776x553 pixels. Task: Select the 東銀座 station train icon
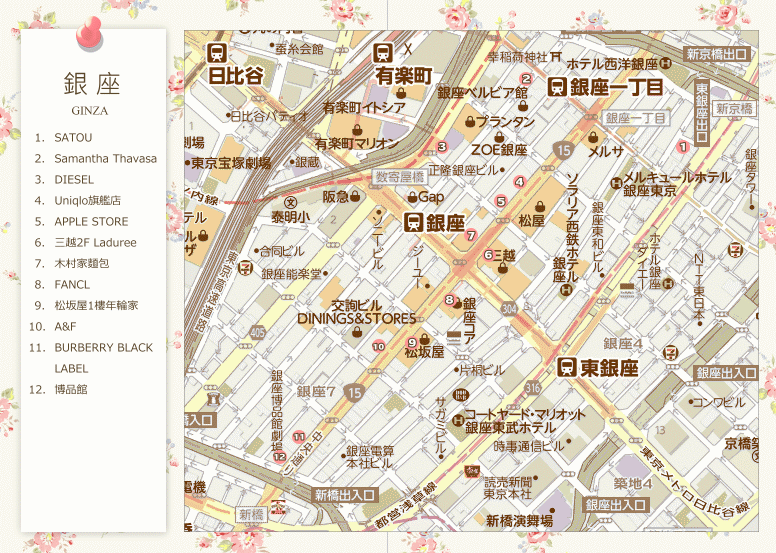(x=567, y=367)
